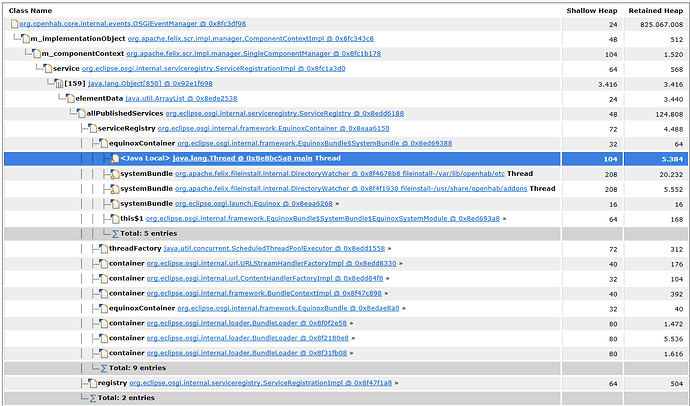Open the SingleComponentManager object link
Screen dimensions: 690x406
(x=253, y=54)
